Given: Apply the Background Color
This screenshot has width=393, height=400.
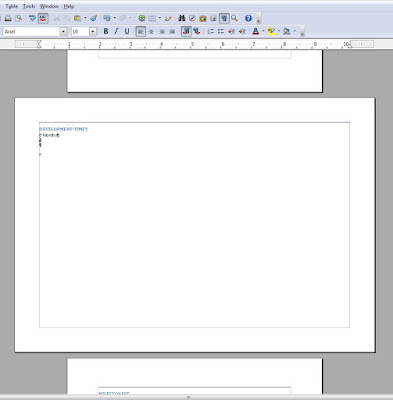Looking at the screenshot, I should click(x=286, y=31).
